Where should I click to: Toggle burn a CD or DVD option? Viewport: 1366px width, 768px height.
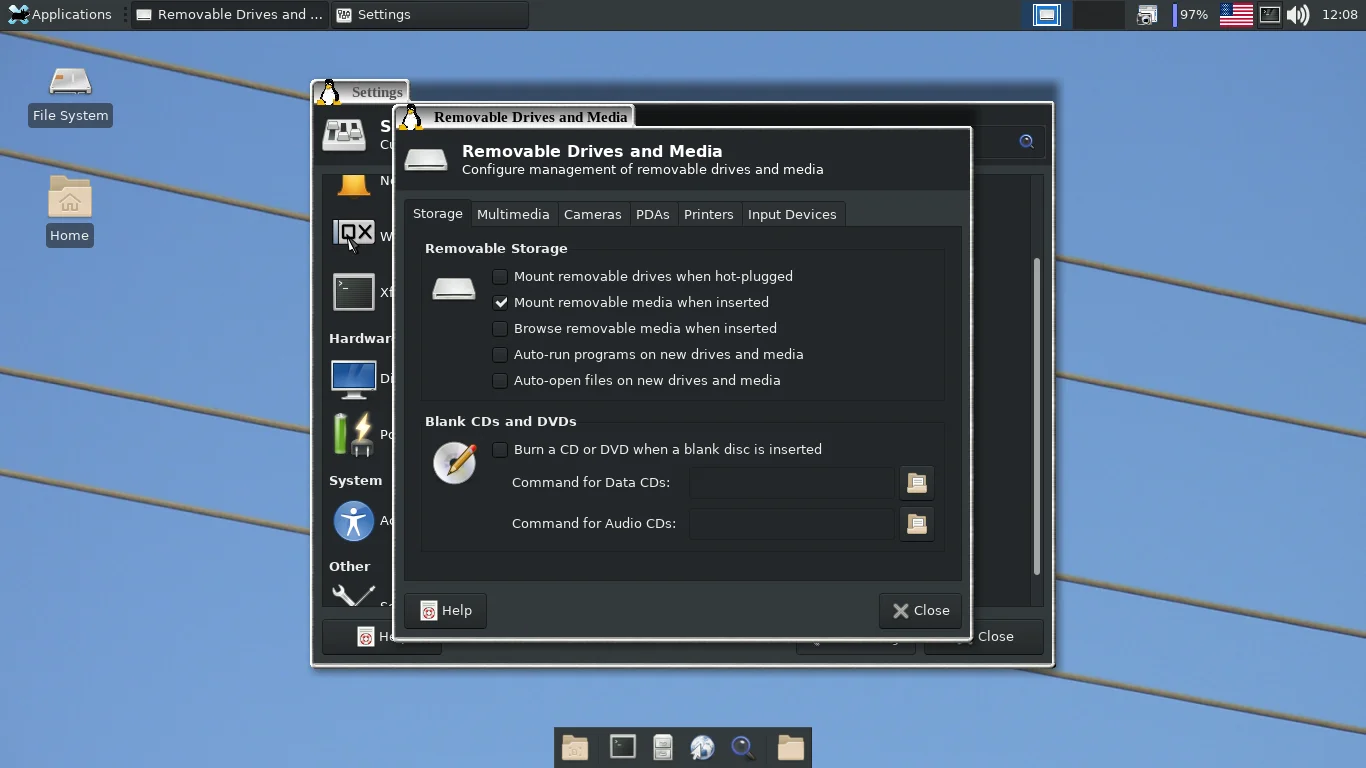pos(500,450)
